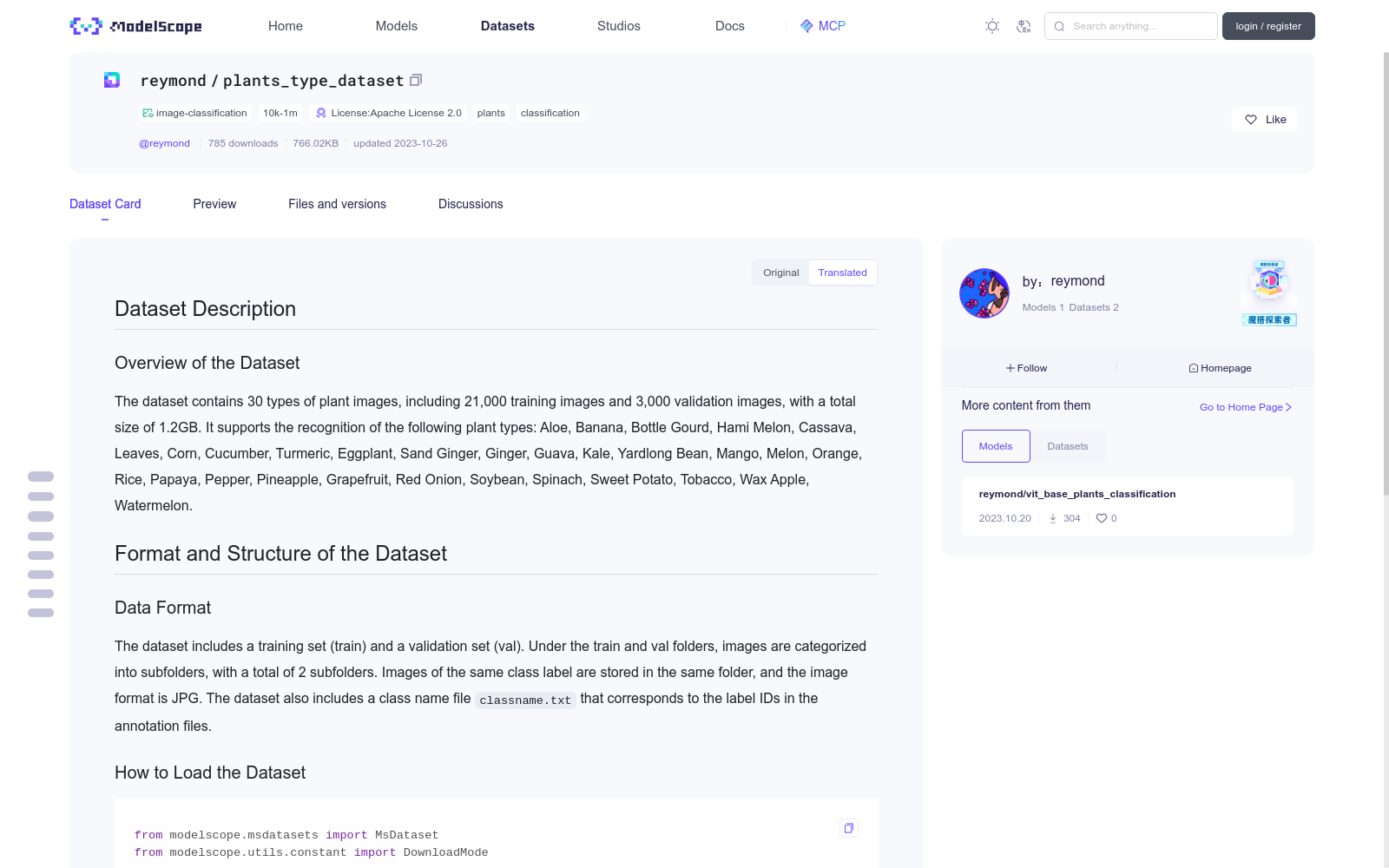1389x868 pixels.
Task: Click the image-classification tag
Action: (x=195, y=113)
